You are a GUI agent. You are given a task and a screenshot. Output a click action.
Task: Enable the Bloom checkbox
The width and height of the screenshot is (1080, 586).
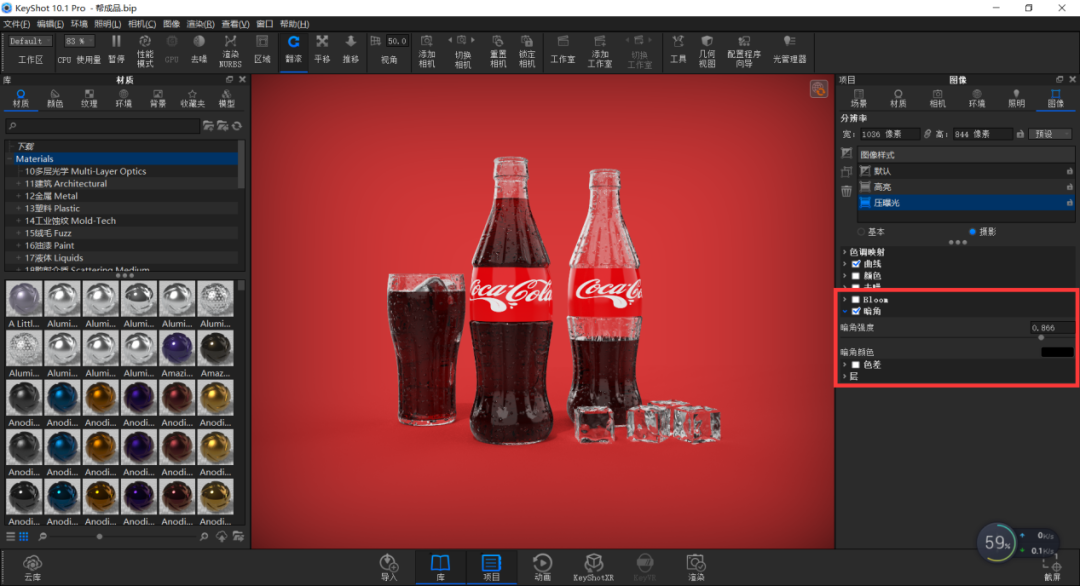click(x=855, y=300)
